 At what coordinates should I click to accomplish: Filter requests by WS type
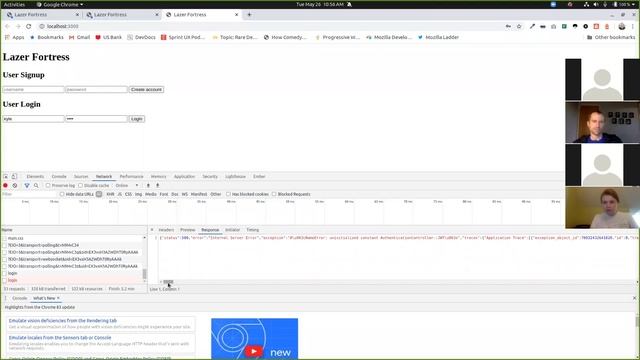pyautogui.click(x=184, y=194)
